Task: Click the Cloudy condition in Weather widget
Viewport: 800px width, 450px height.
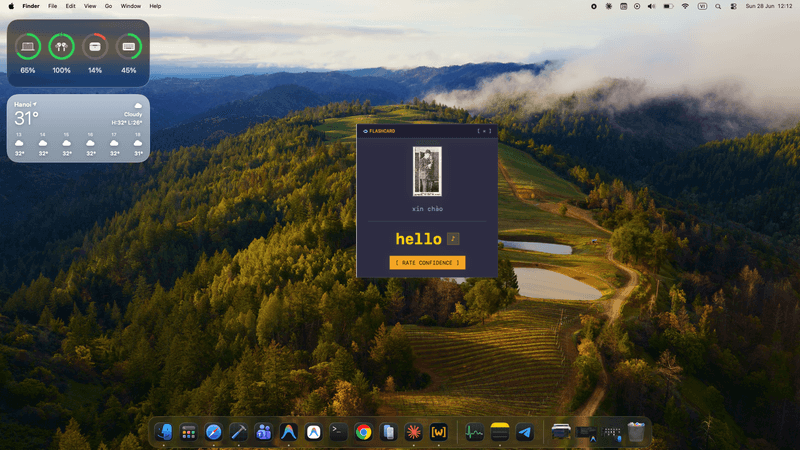Action: [x=133, y=114]
